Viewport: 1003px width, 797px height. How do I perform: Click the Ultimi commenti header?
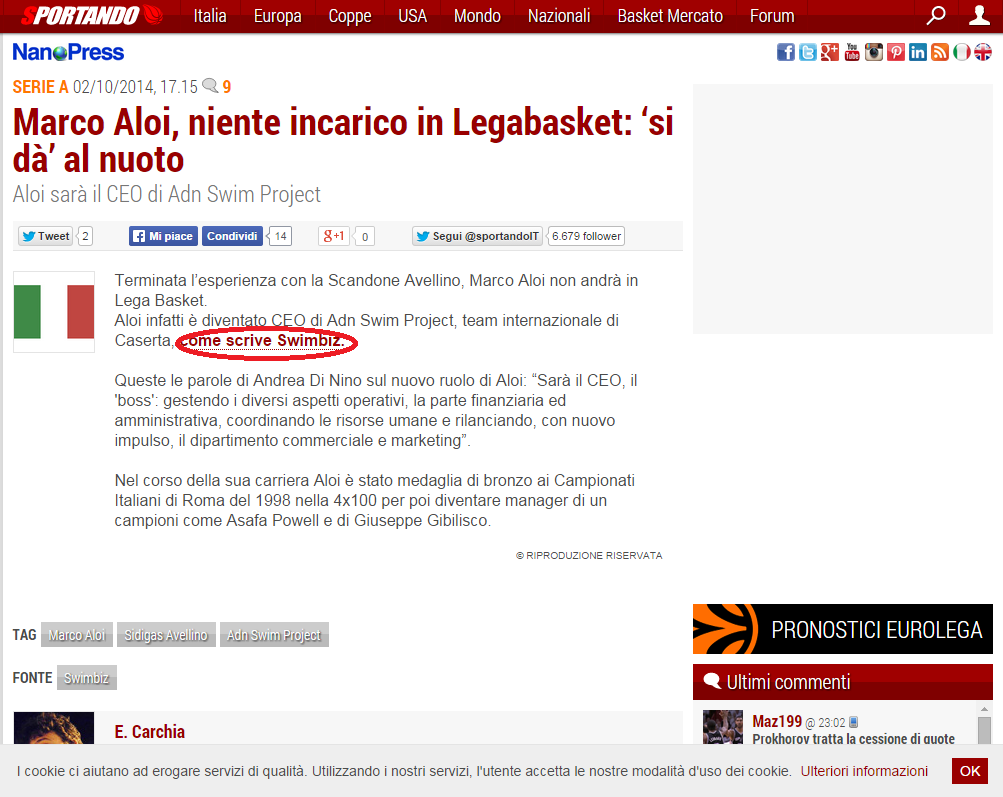842,682
